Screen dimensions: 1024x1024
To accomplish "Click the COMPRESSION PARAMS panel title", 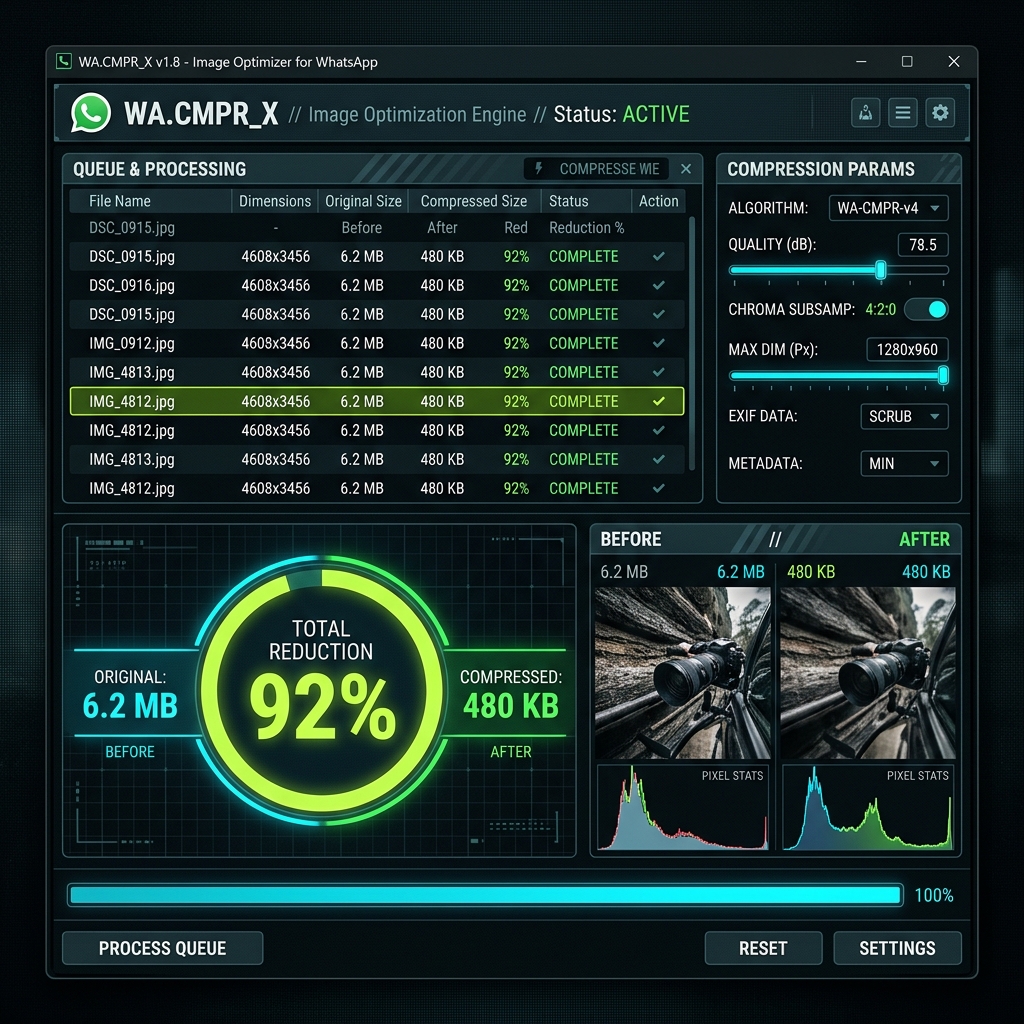I will [x=821, y=169].
